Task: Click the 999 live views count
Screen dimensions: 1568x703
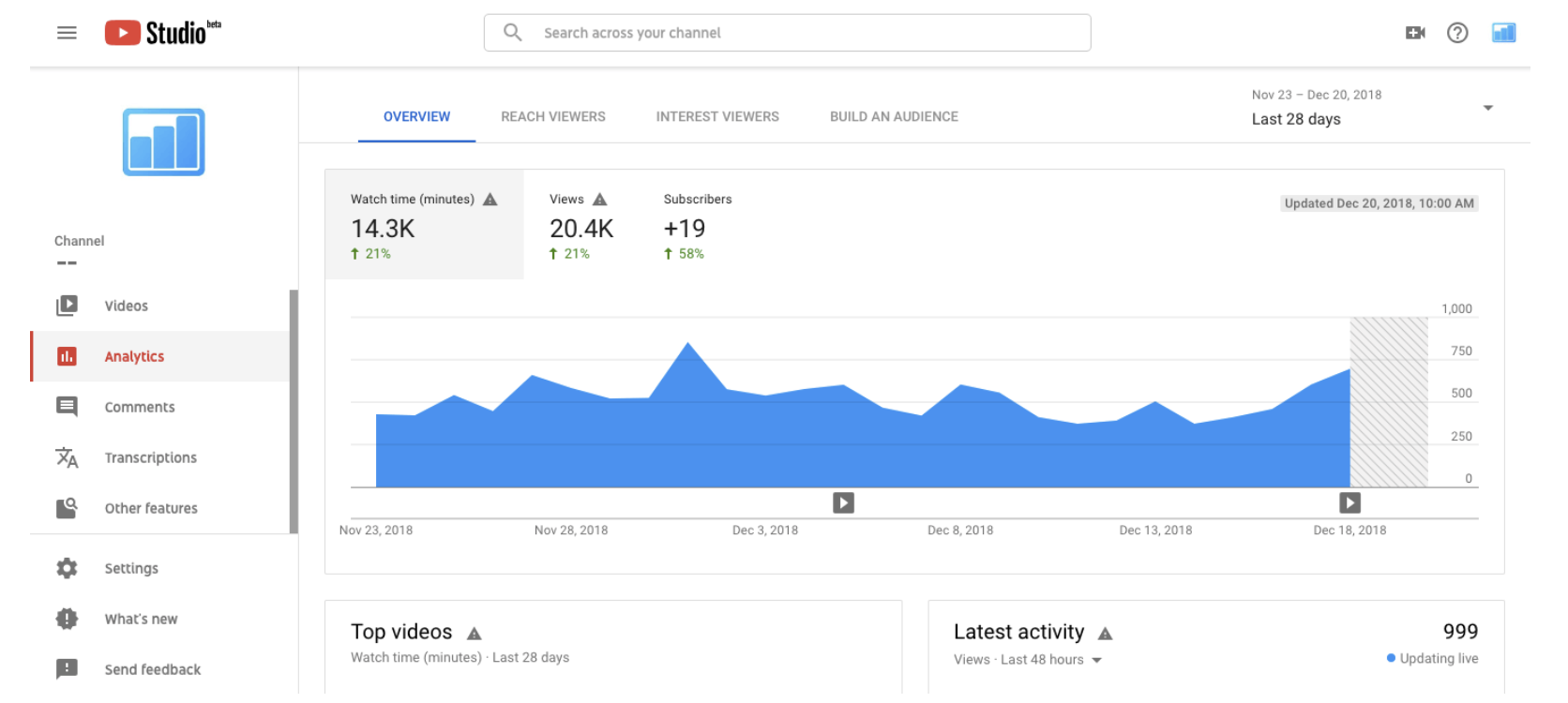Action: 1460,632
